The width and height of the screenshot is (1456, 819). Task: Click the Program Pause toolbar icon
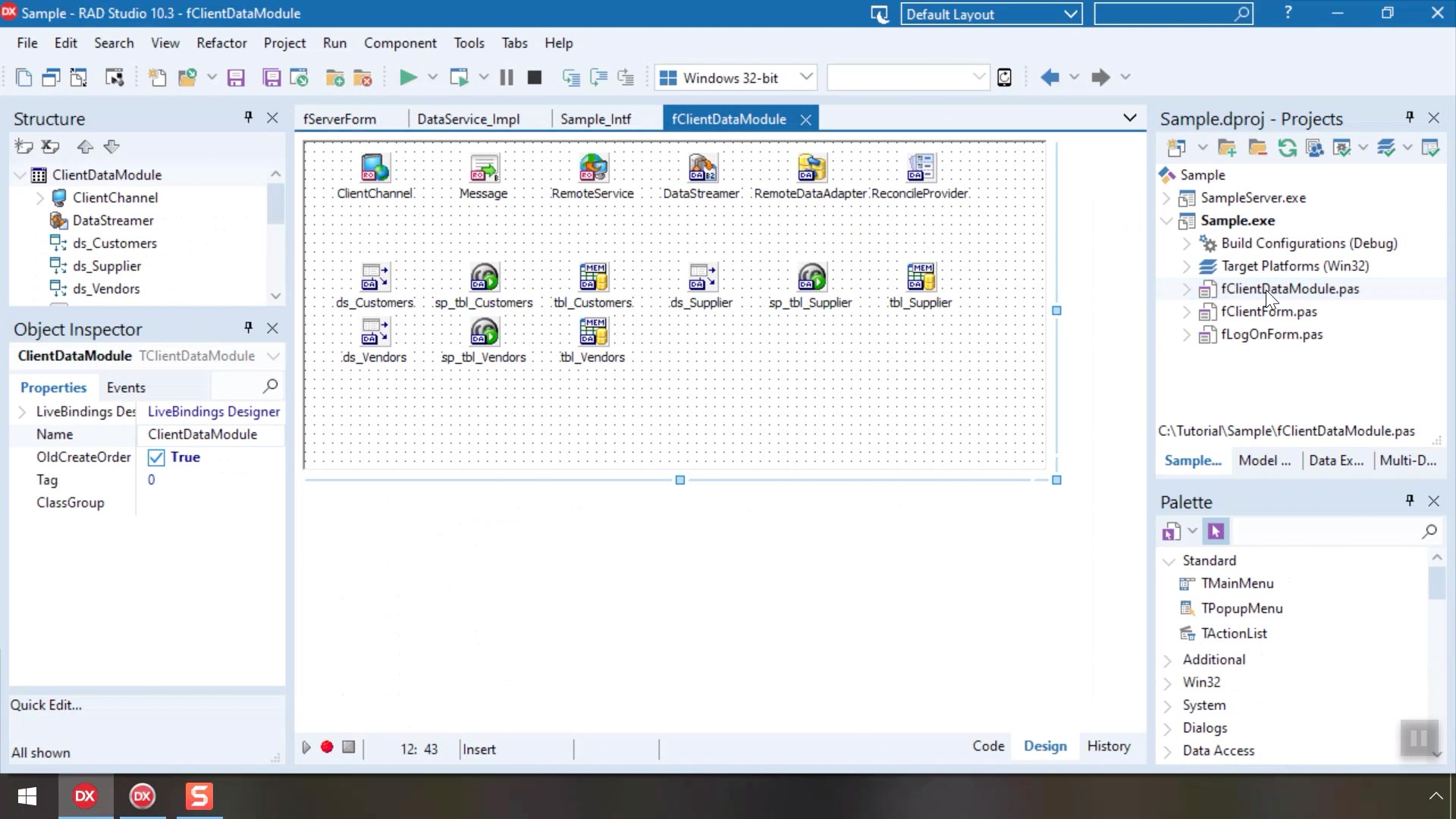click(507, 77)
